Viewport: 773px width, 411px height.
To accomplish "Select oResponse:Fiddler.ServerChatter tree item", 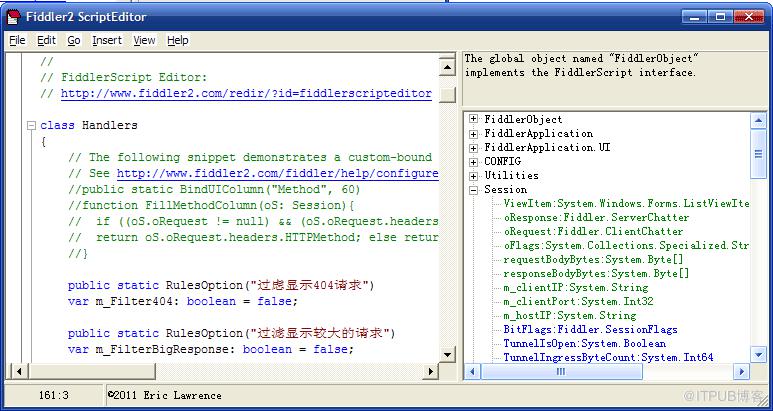I will 597,217.
